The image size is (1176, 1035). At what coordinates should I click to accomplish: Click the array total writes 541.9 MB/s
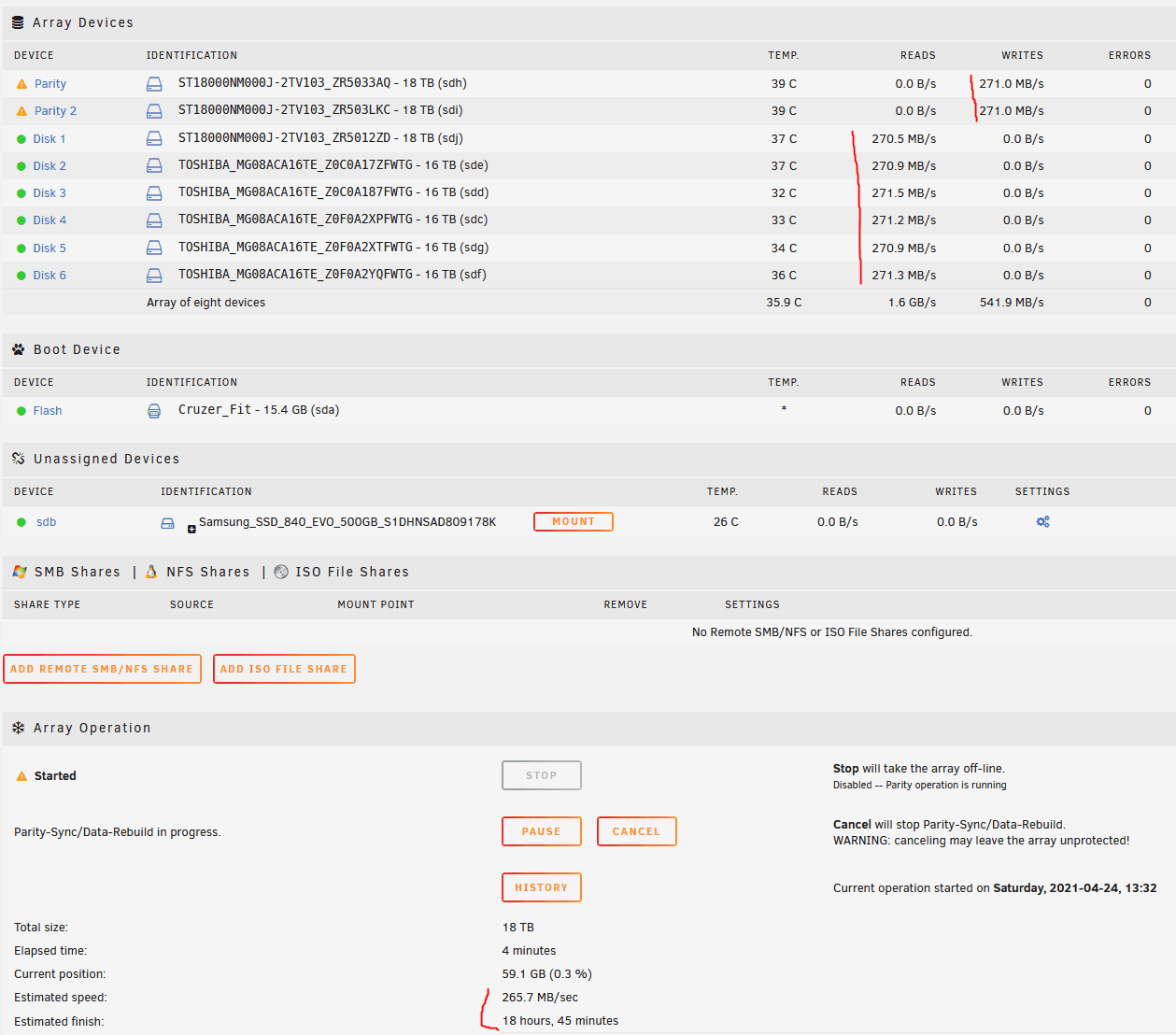pyautogui.click(x=1012, y=303)
